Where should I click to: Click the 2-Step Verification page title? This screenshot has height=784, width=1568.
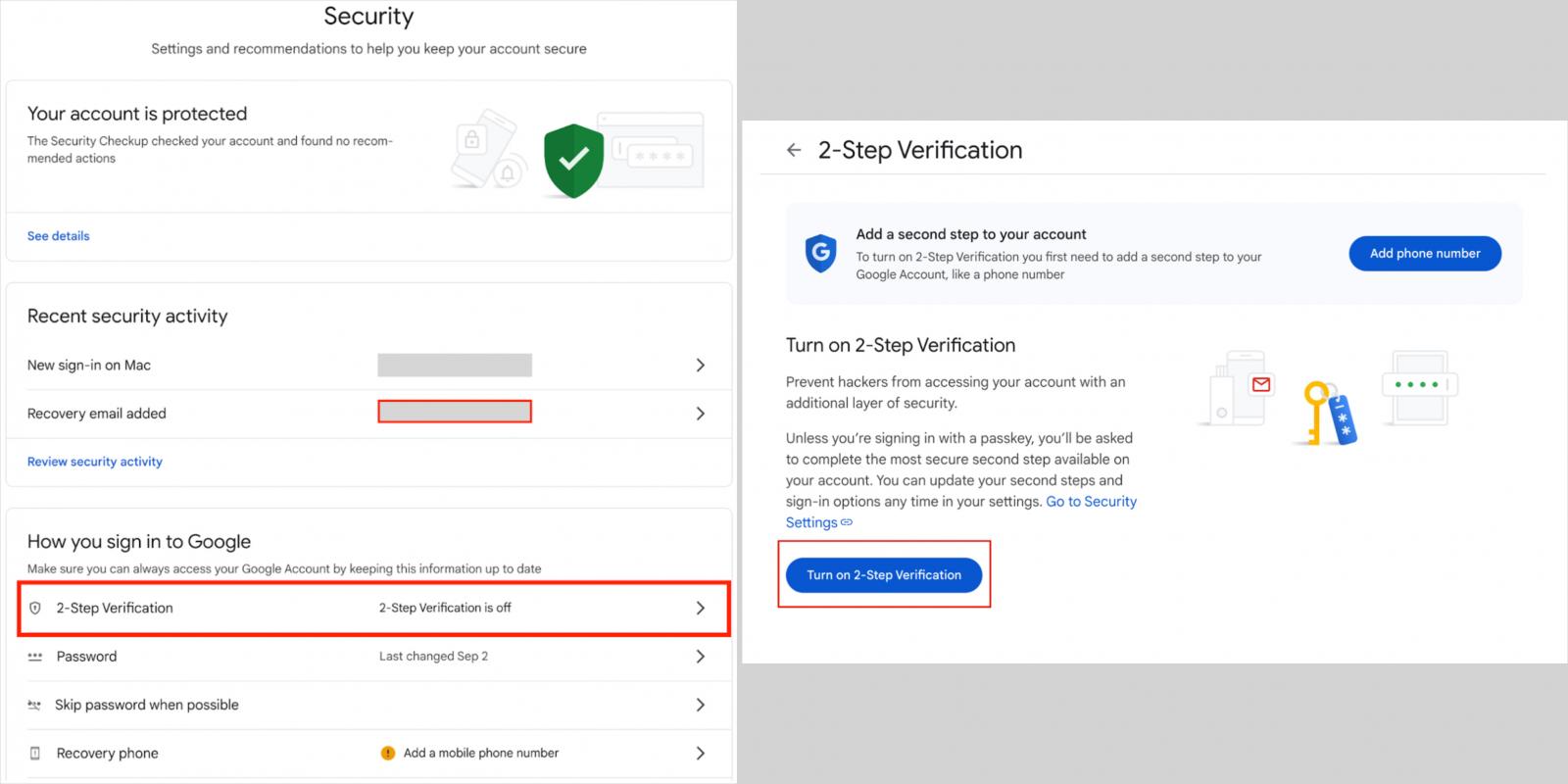pyautogui.click(x=920, y=150)
